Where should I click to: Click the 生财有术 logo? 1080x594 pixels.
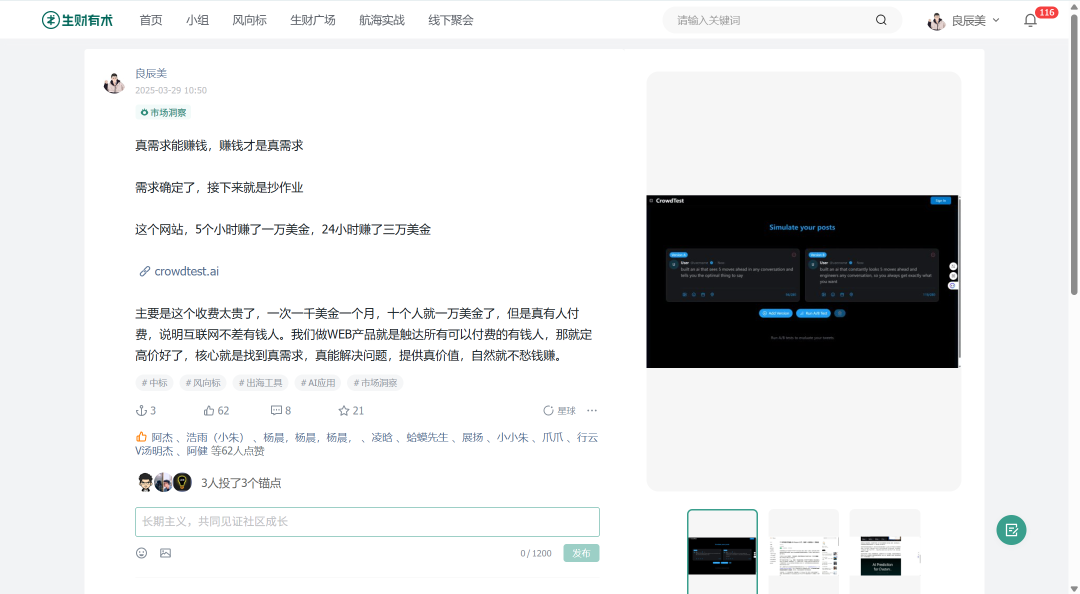[77, 20]
